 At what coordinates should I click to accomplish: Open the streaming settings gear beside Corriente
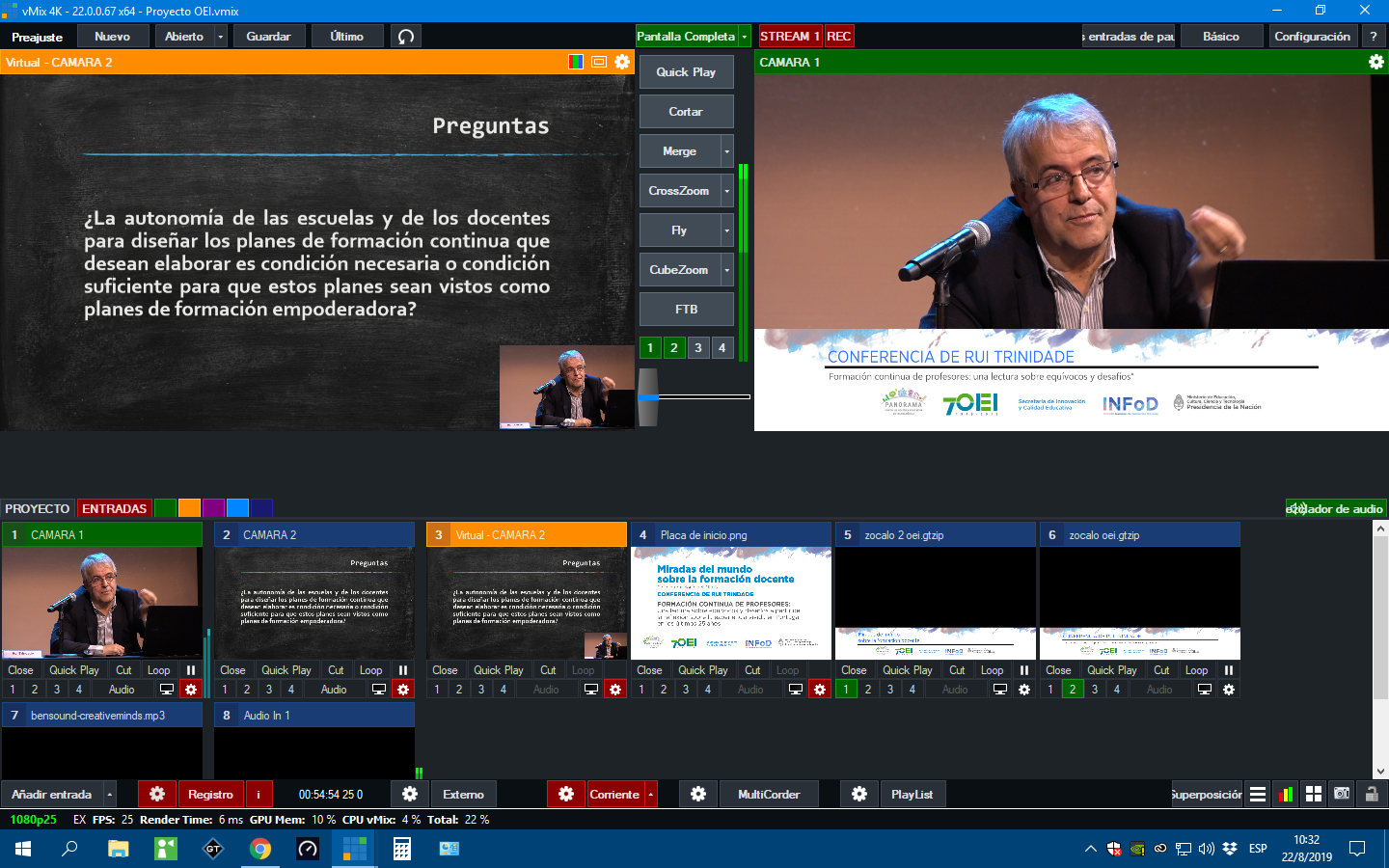click(566, 795)
